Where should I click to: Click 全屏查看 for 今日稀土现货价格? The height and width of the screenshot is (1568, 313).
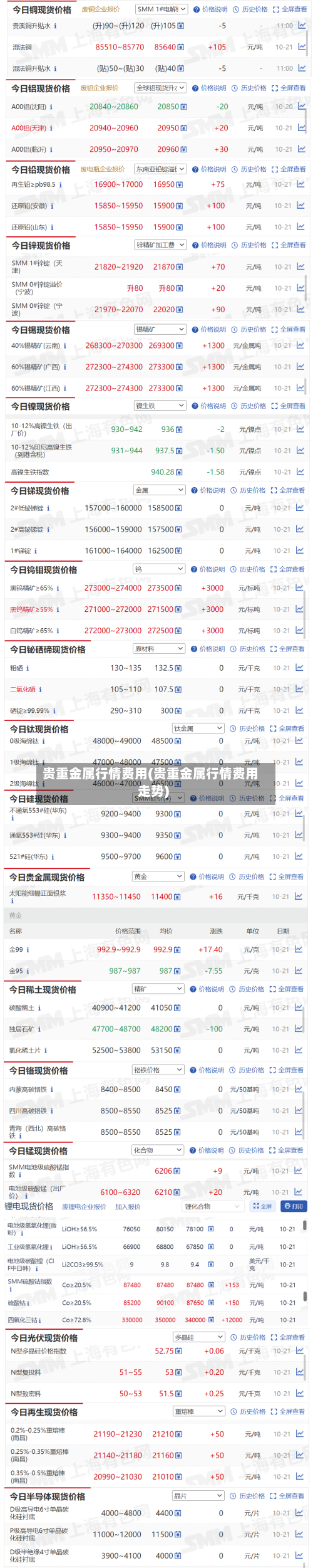[286, 989]
